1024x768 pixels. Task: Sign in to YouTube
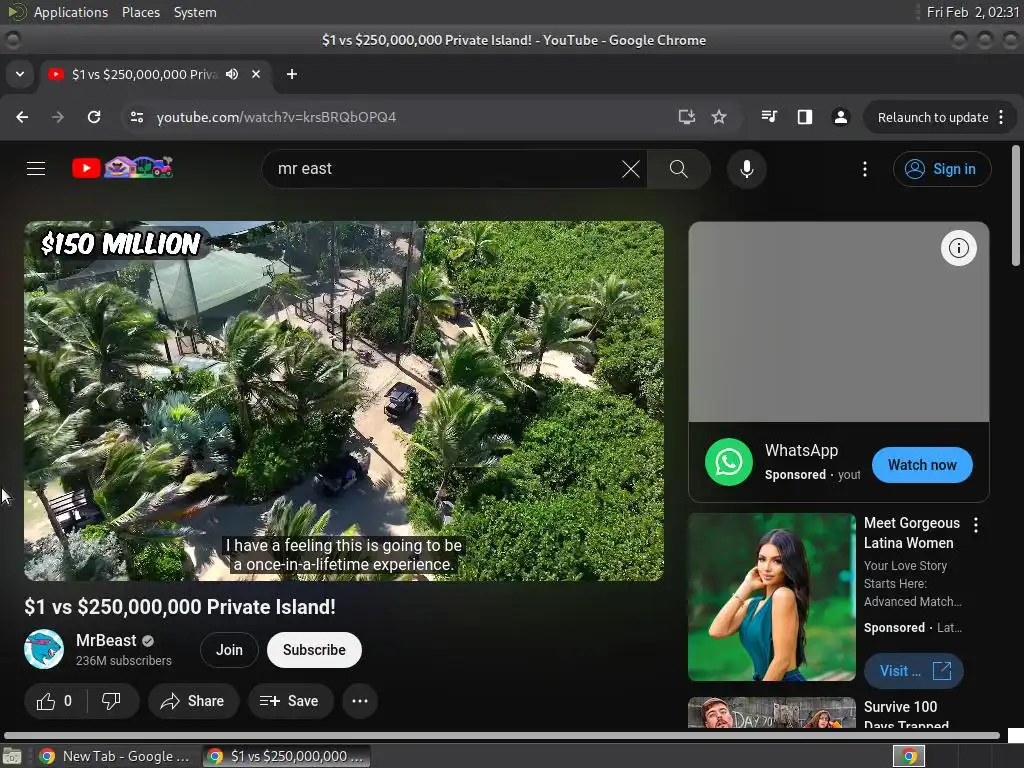click(x=942, y=169)
